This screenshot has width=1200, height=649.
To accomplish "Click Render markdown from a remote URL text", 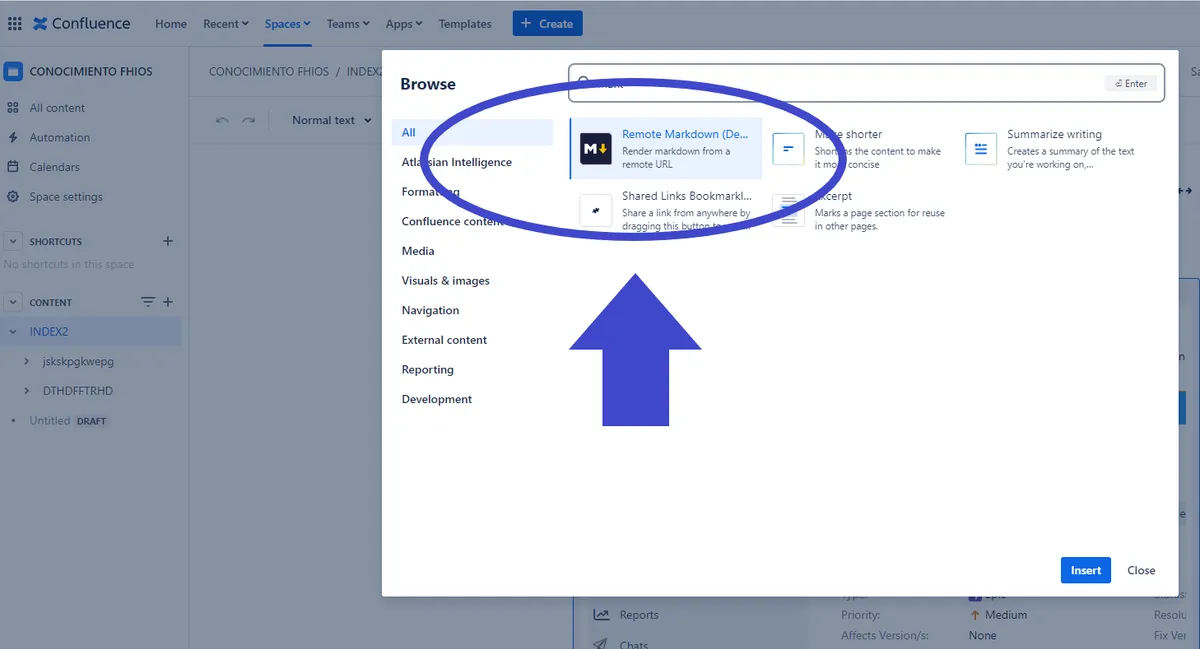I will [x=676, y=158].
